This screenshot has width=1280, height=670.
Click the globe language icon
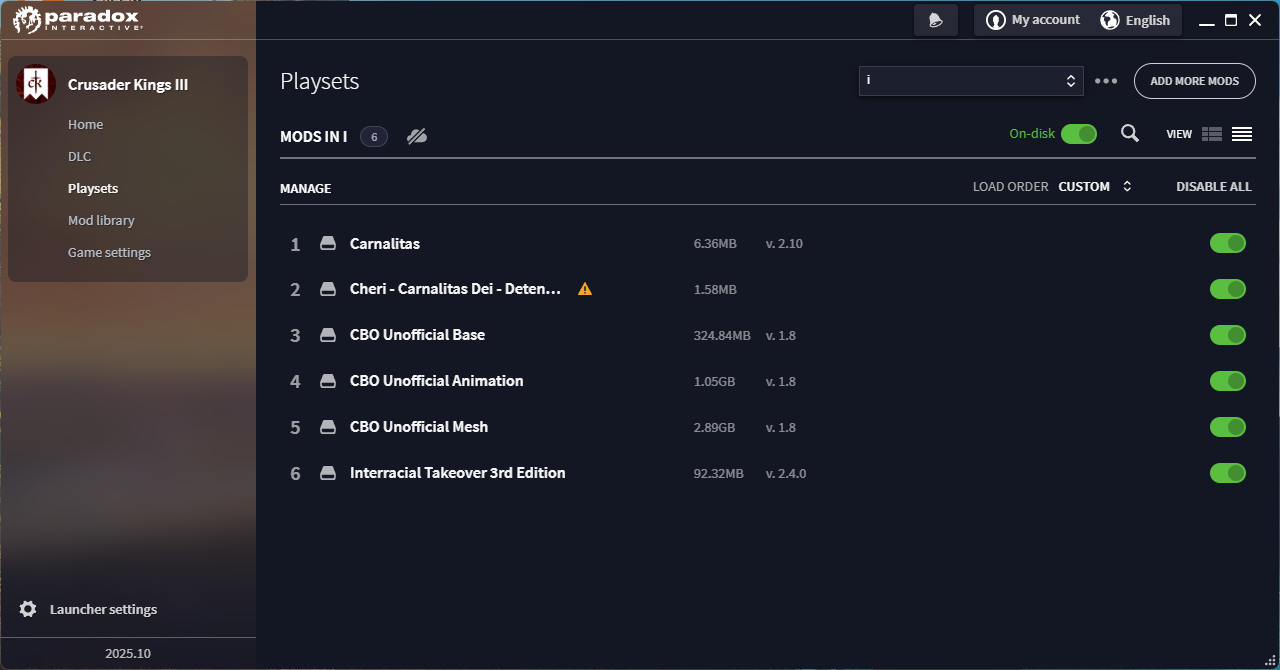[x=1109, y=20]
